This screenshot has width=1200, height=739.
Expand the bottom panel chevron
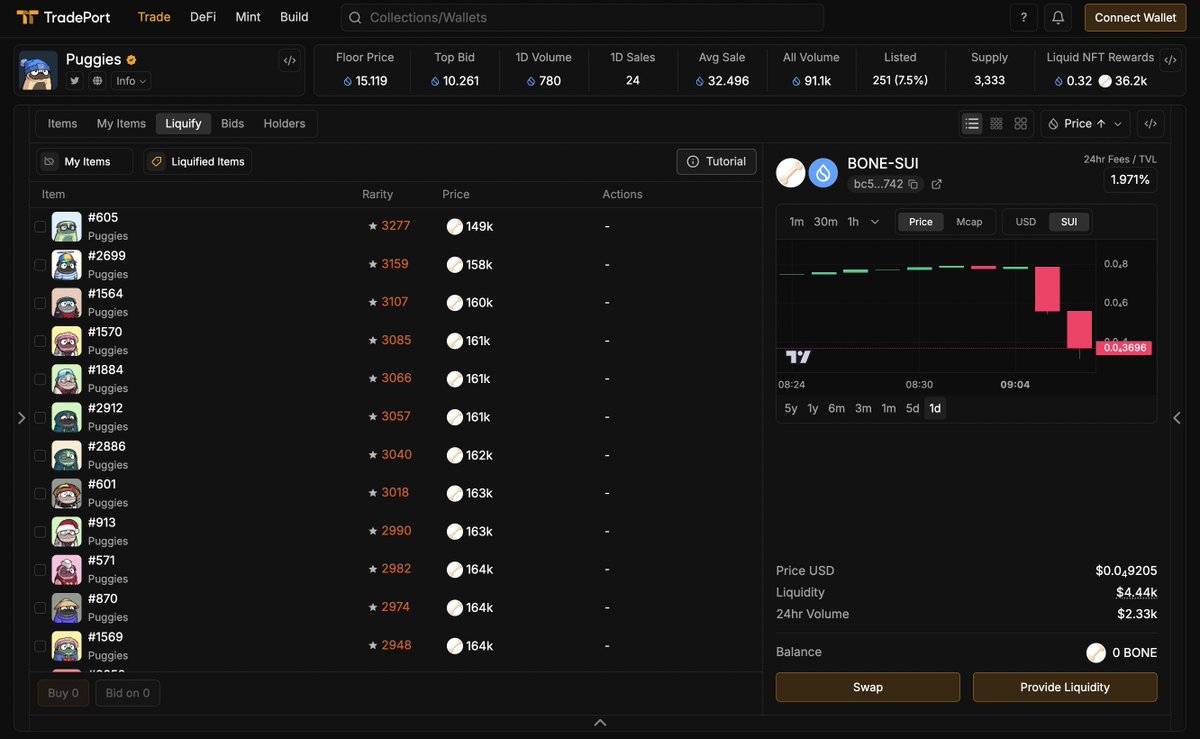(600, 722)
